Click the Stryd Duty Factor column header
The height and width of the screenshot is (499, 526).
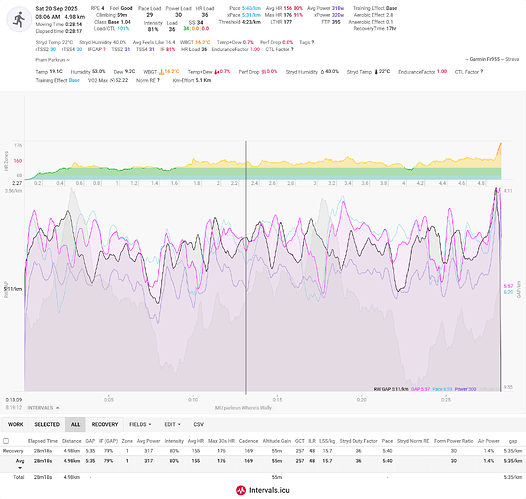[x=359, y=441]
